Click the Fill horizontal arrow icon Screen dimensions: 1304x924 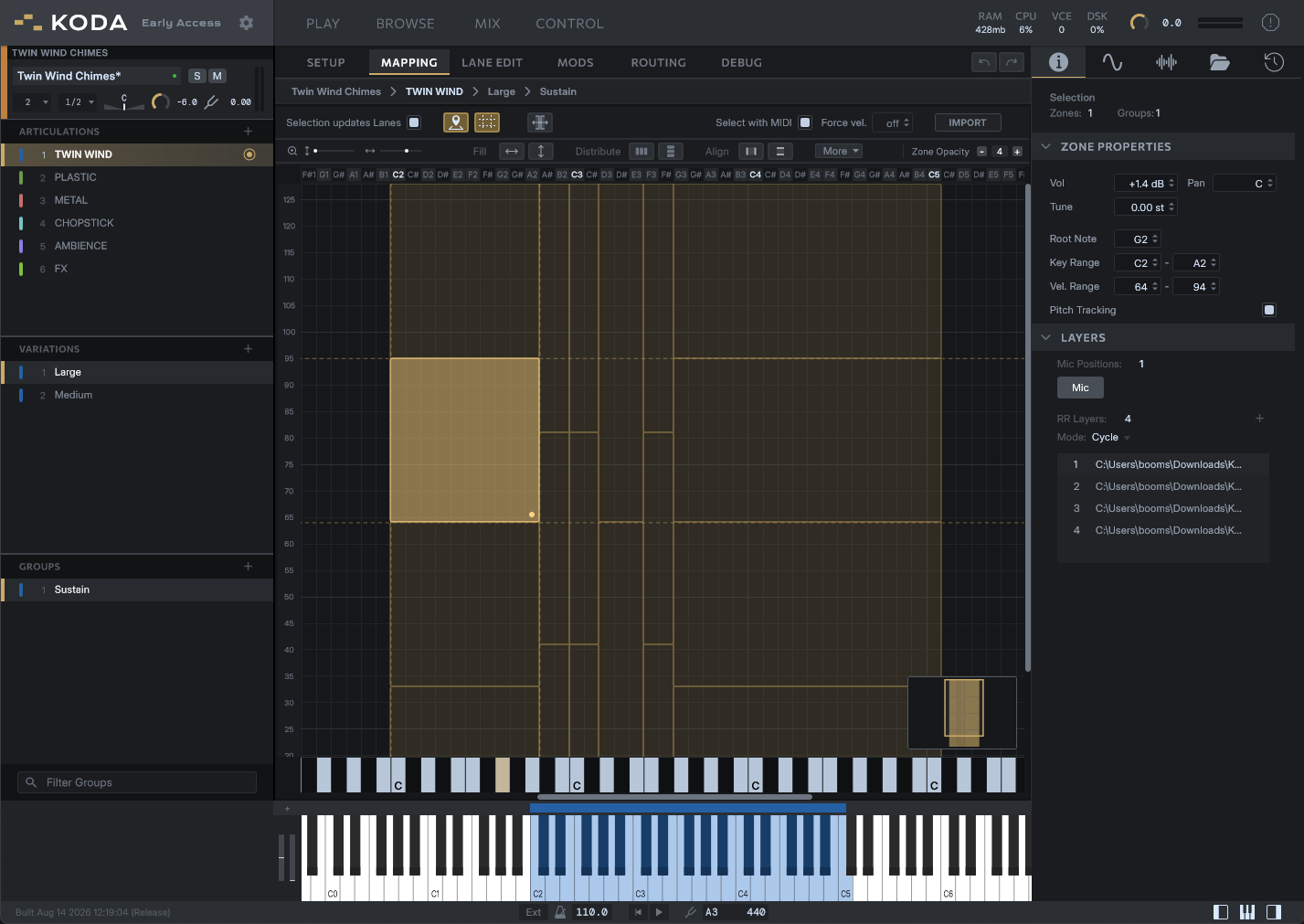coord(512,152)
